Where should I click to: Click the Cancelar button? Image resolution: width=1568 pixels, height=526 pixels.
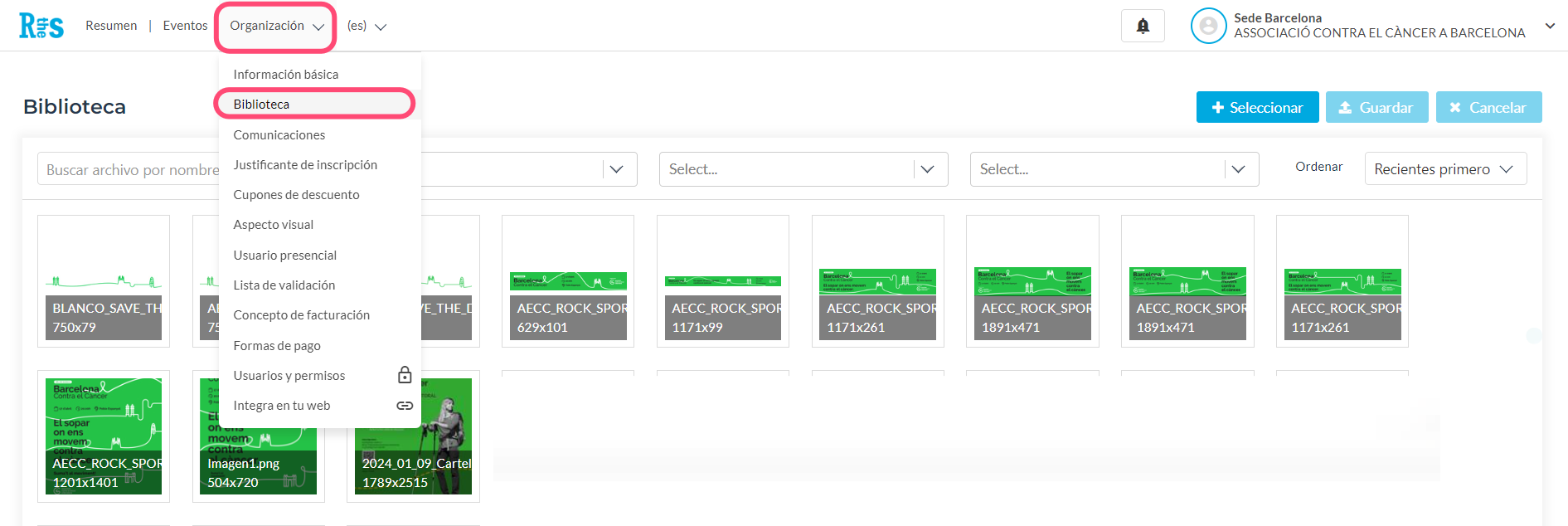tap(1488, 107)
